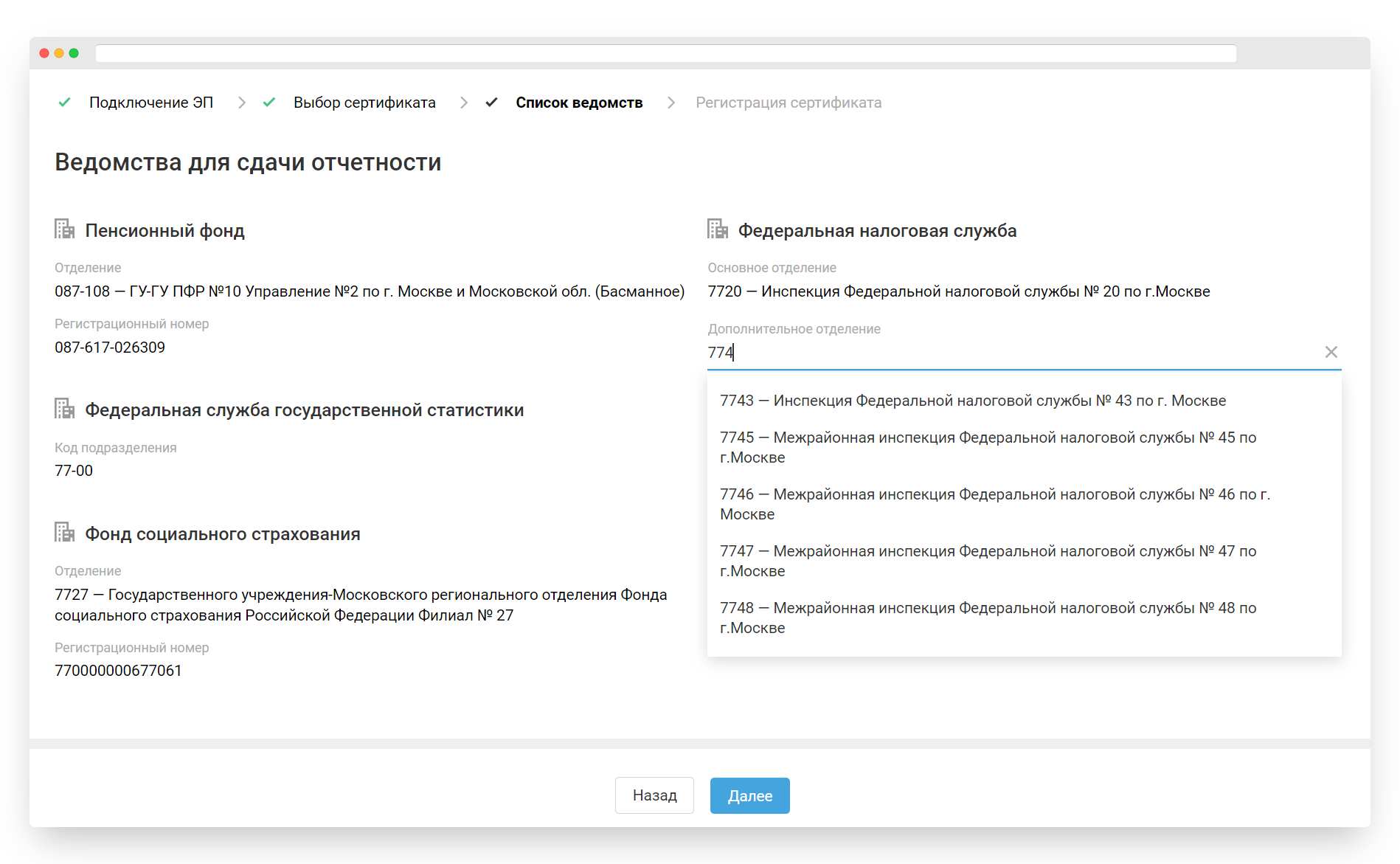Jump to the Регистрация сертификата step
The width and height of the screenshot is (1400, 864).
(789, 103)
